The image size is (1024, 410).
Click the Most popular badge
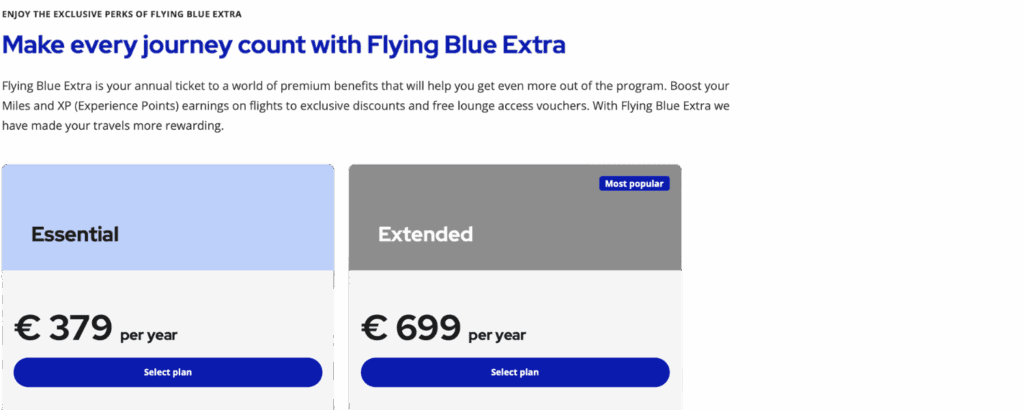point(634,184)
